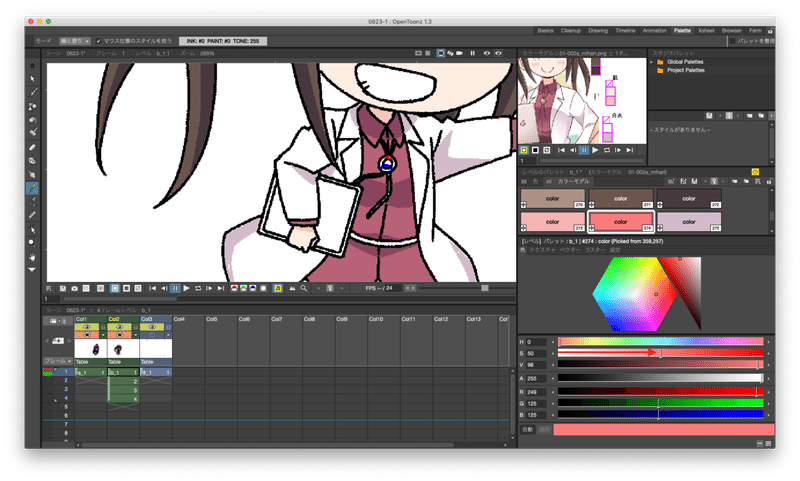Select the Project Palettes folder

point(685,70)
